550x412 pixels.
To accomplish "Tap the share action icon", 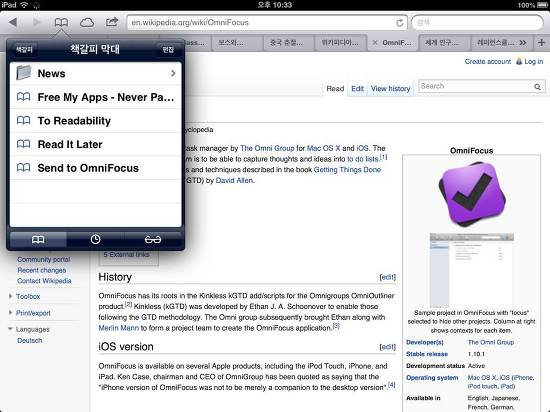I will [112, 22].
